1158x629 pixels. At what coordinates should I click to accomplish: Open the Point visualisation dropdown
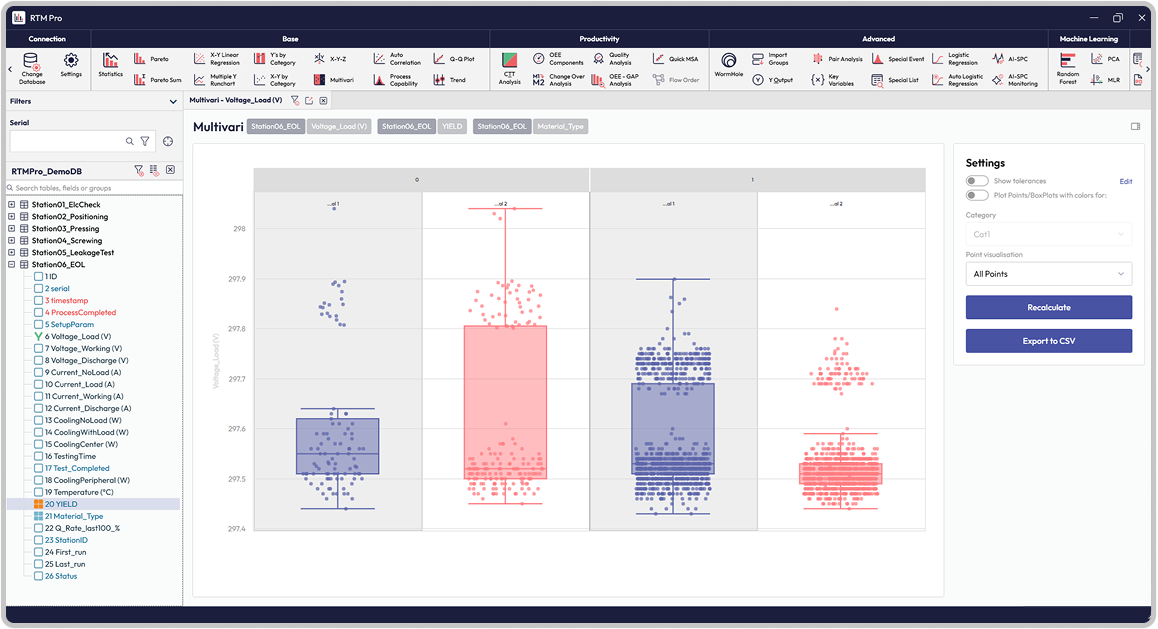1048,273
